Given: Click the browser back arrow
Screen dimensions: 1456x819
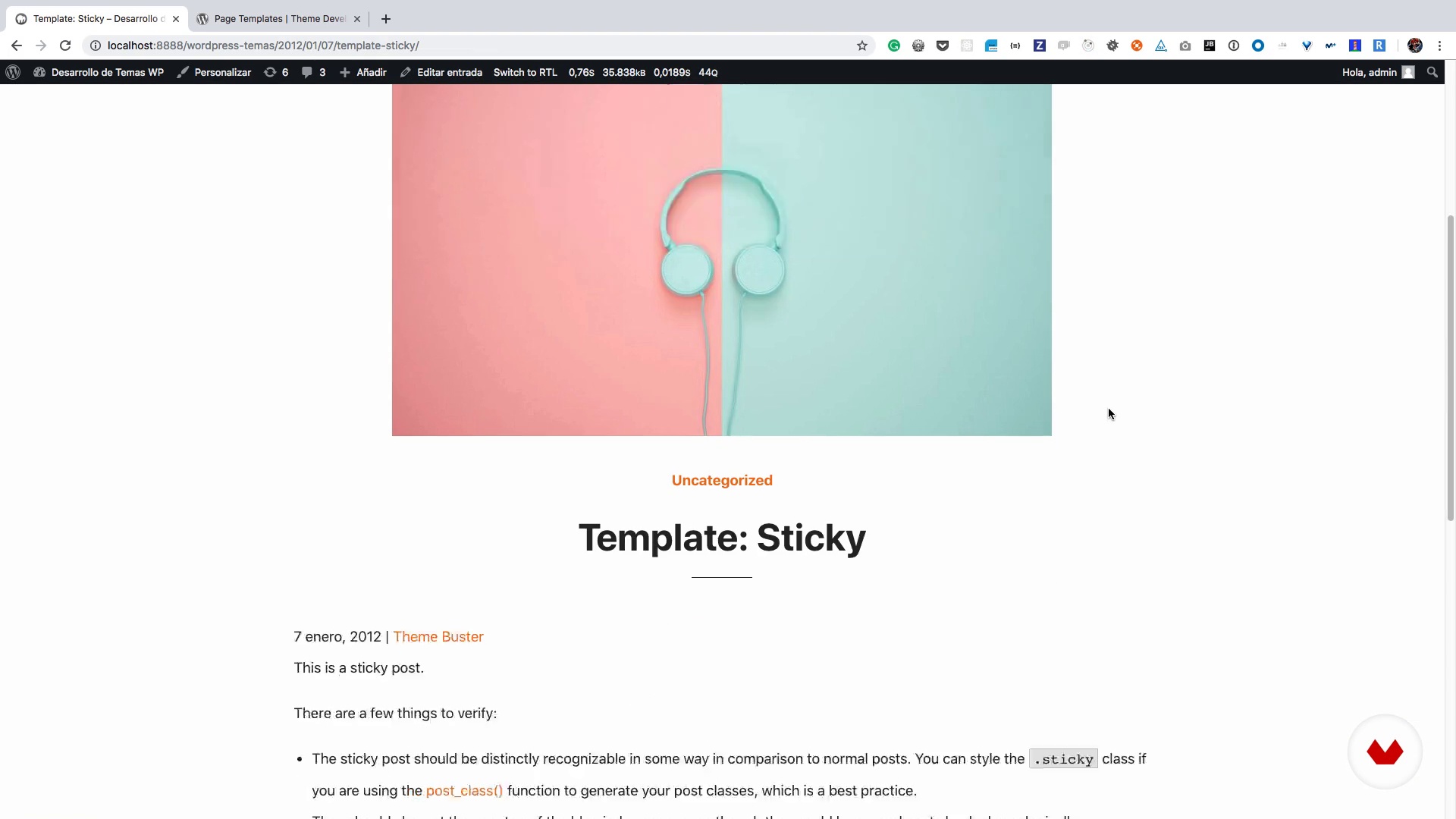Looking at the screenshot, I should click(17, 45).
